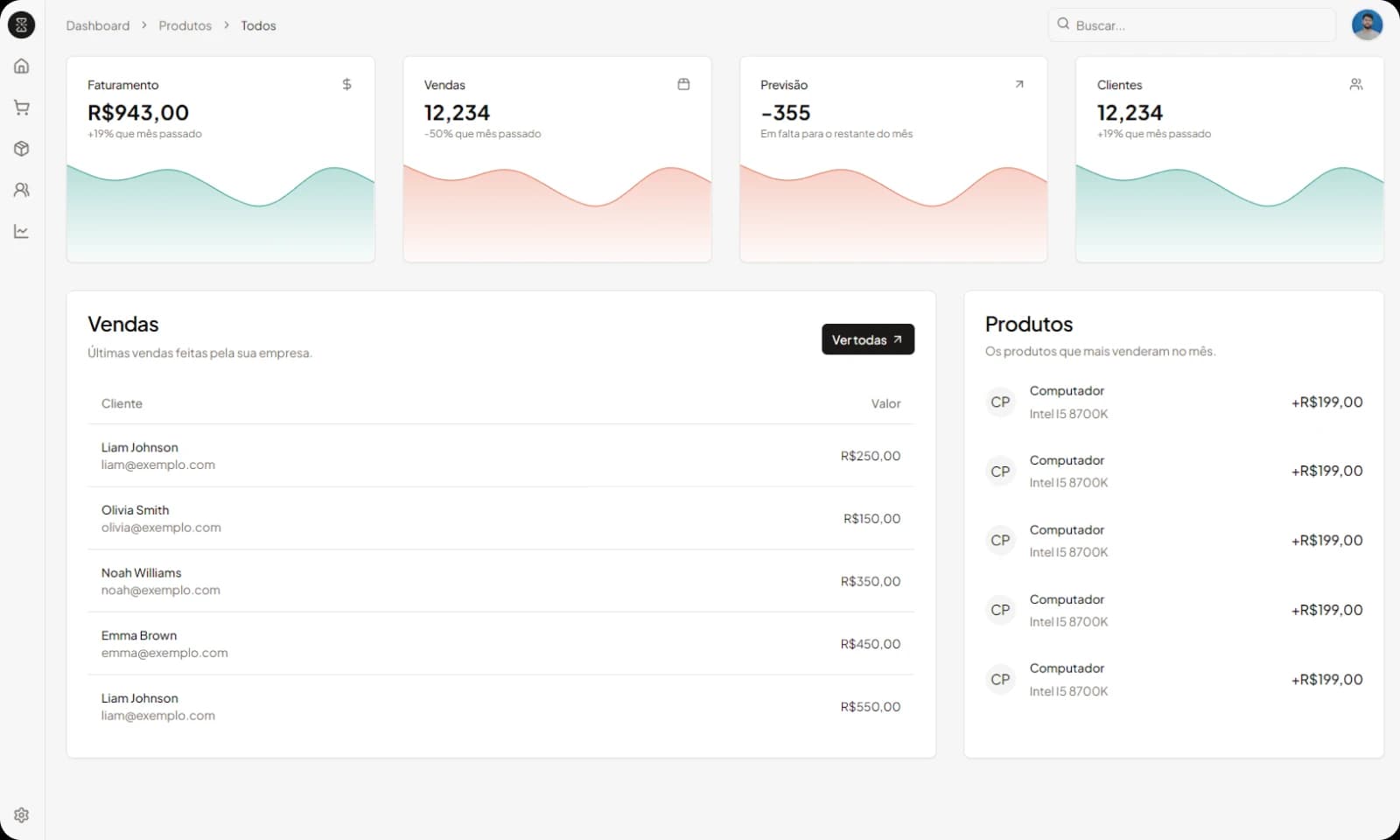The width and height of the screenshot is (1400, 840).
Task: Click the dollar icon on Faturamento card
Action: click(x=346, y=84)
